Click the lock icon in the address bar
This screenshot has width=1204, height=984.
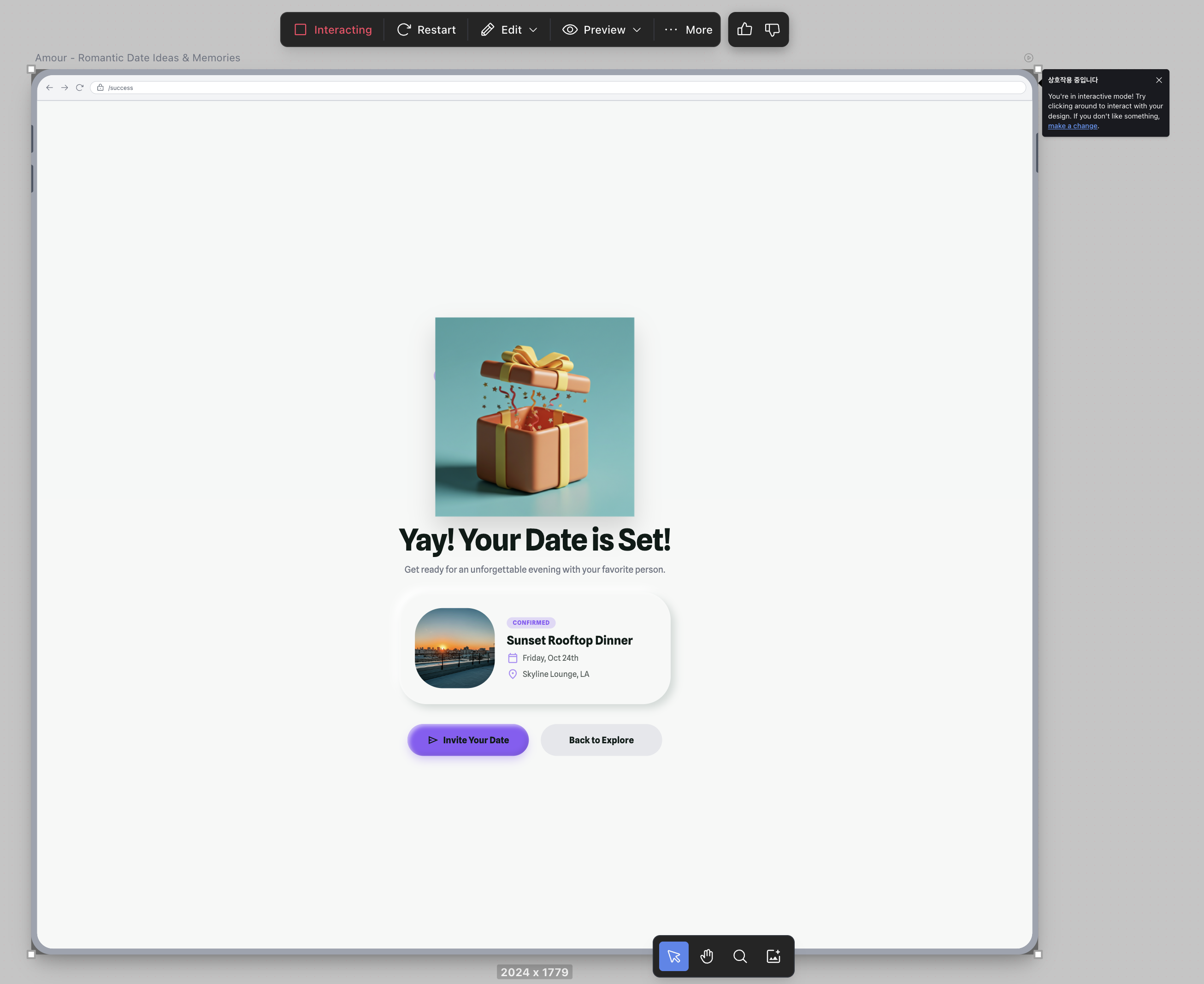(x=100, y=88)
